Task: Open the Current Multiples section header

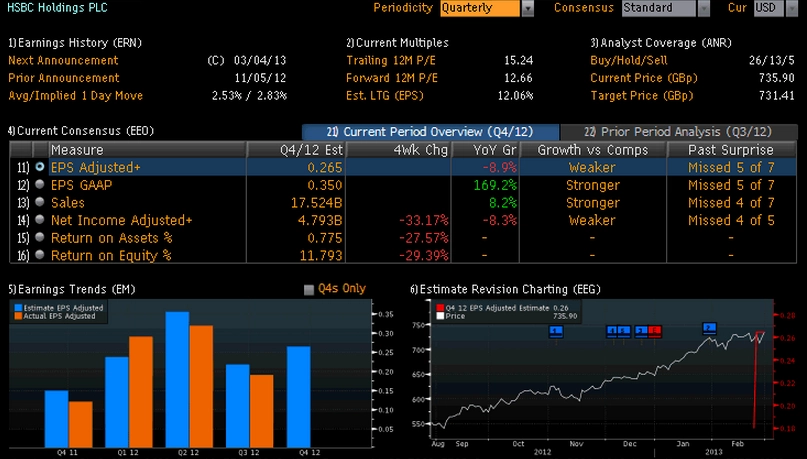Action: click(x=397, y=43)
